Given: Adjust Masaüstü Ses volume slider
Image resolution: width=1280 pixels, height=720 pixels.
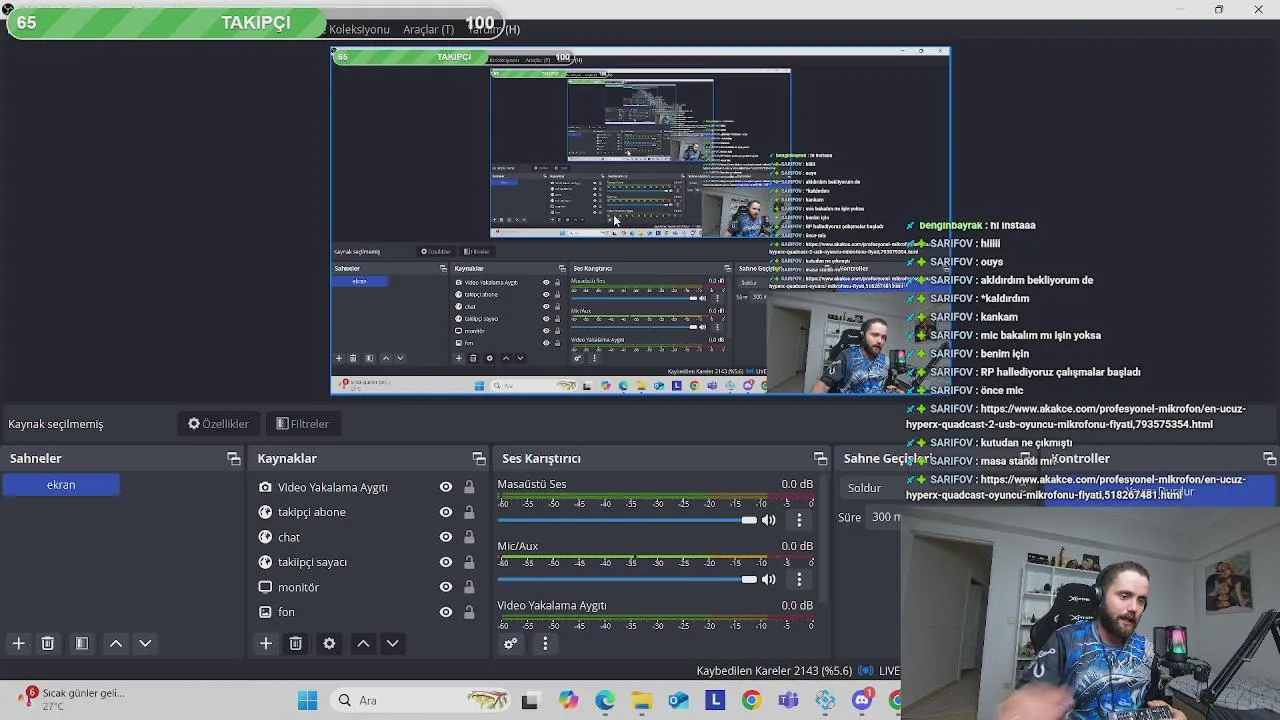Looking at the screenshot, I should coord(627,520).
